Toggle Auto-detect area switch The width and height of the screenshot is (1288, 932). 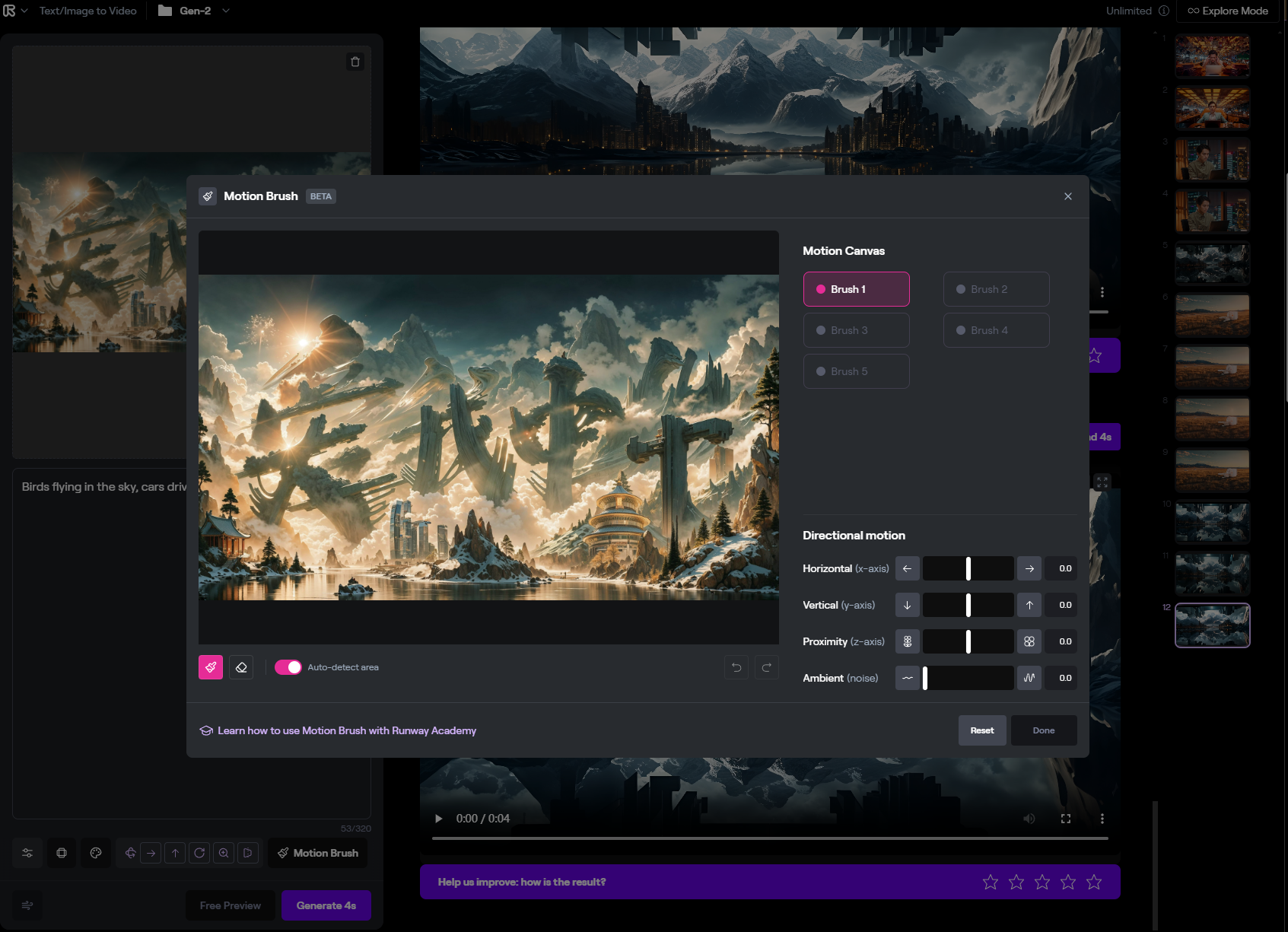(288, 667)
